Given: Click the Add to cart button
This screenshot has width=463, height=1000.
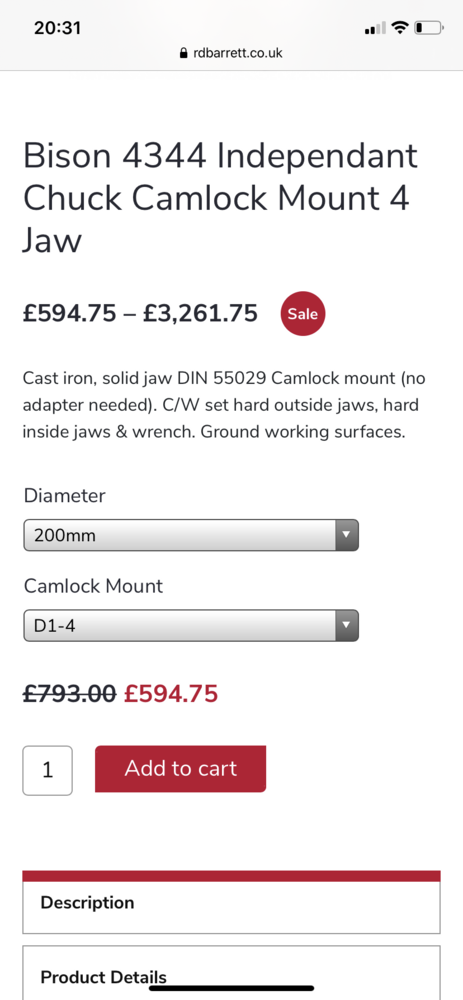Looking at the screenshot, I should (180, 768).
